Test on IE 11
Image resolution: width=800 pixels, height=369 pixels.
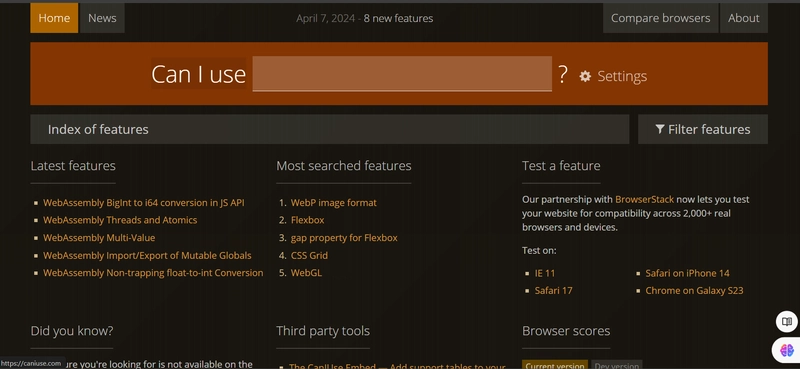tap(545, 273)
